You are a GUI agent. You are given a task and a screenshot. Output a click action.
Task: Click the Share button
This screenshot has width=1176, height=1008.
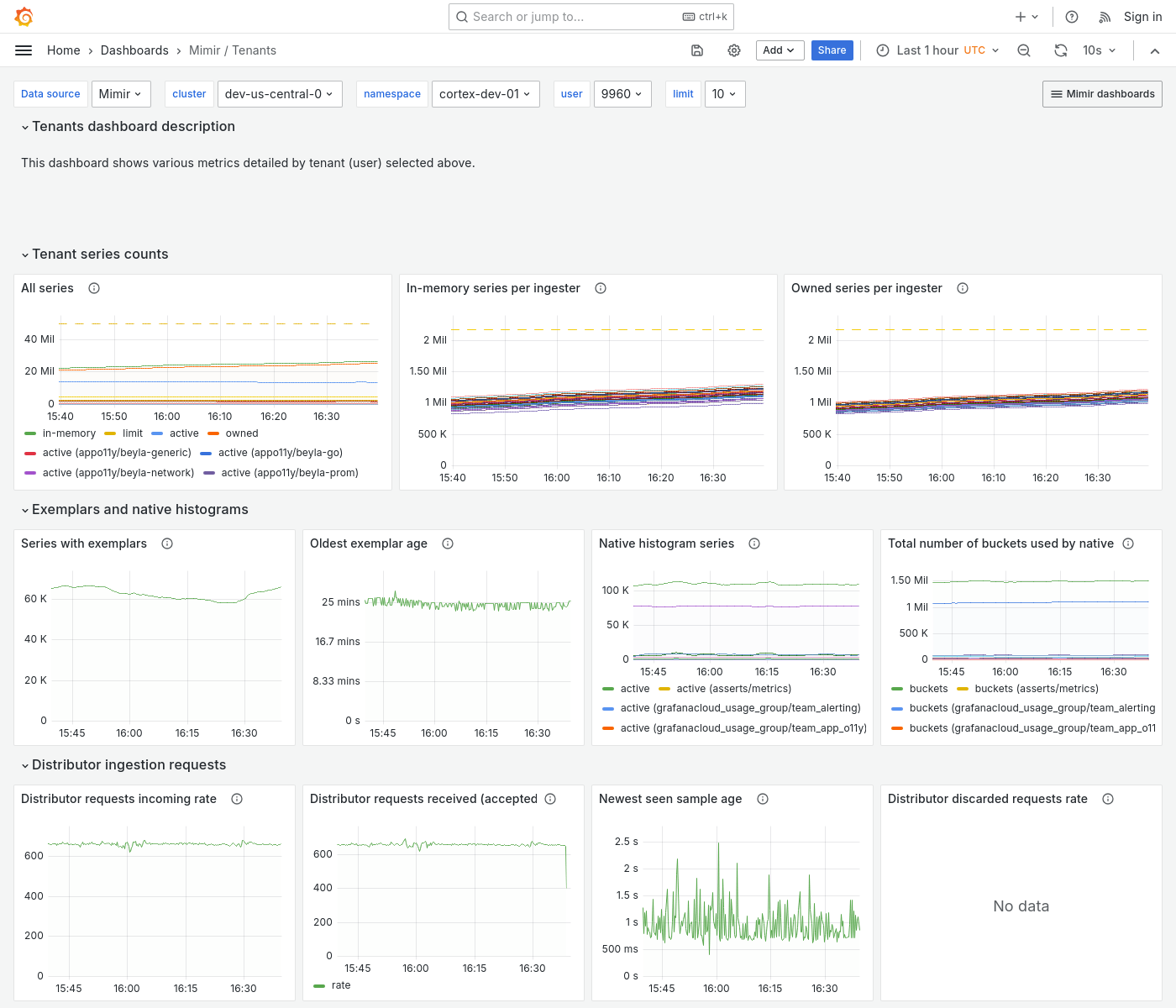coord(832,50)
